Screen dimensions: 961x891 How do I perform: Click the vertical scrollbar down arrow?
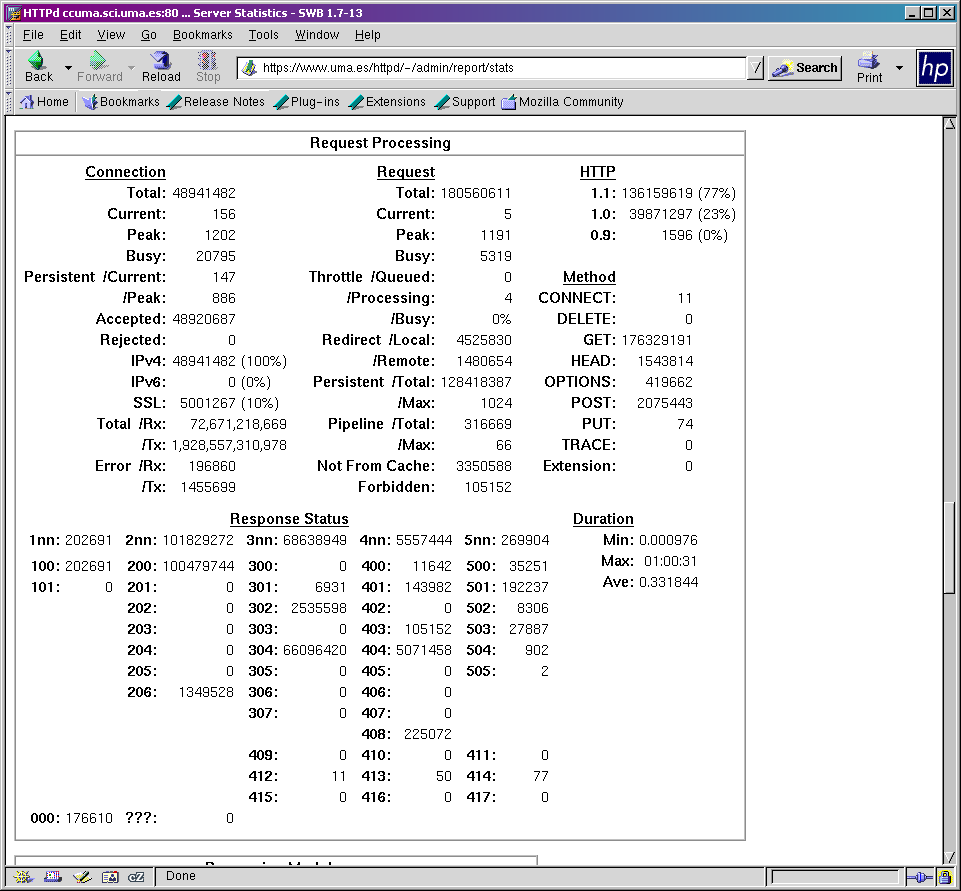coord(949,857)
